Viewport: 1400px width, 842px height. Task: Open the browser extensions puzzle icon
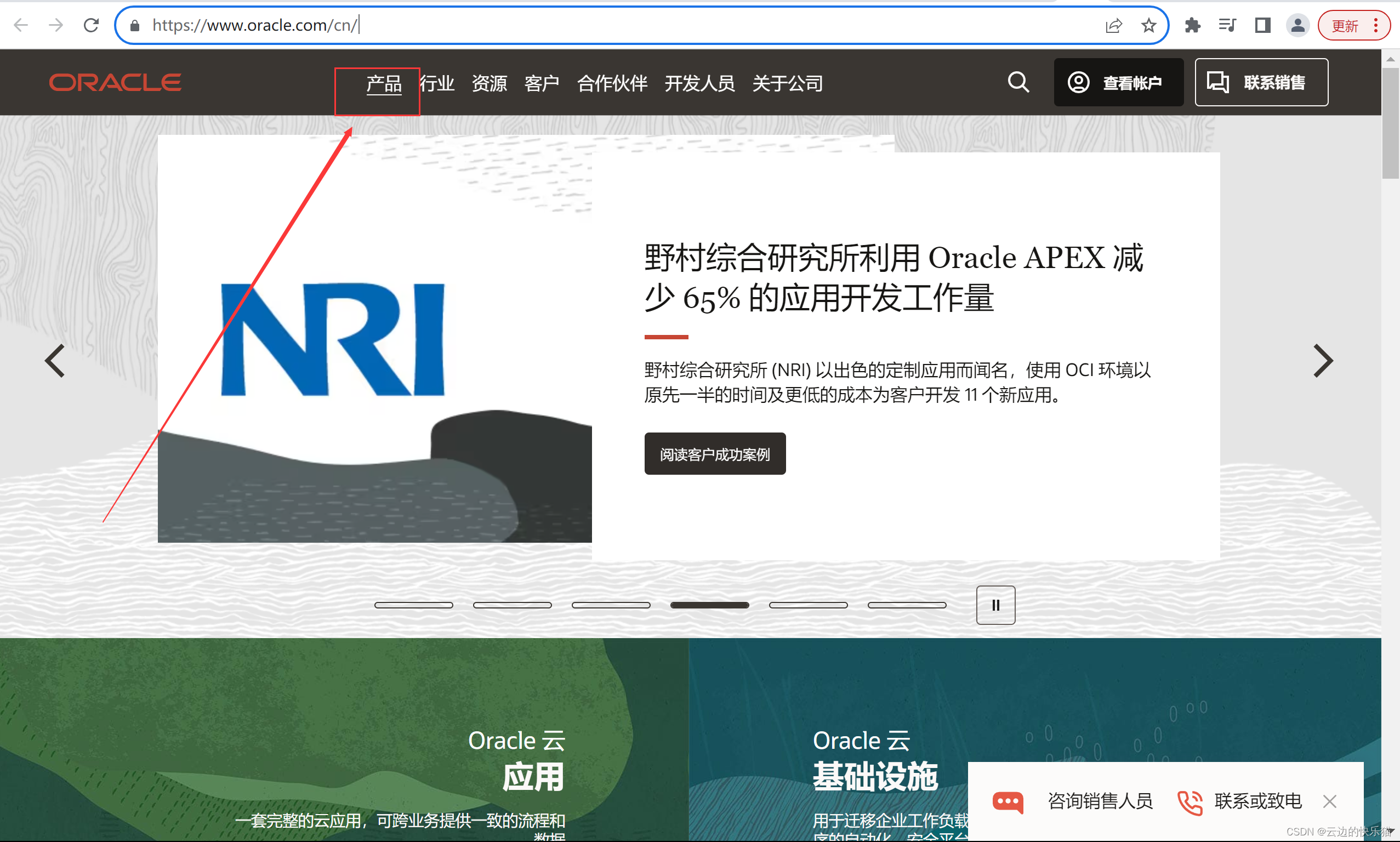tap(1192, 26)
